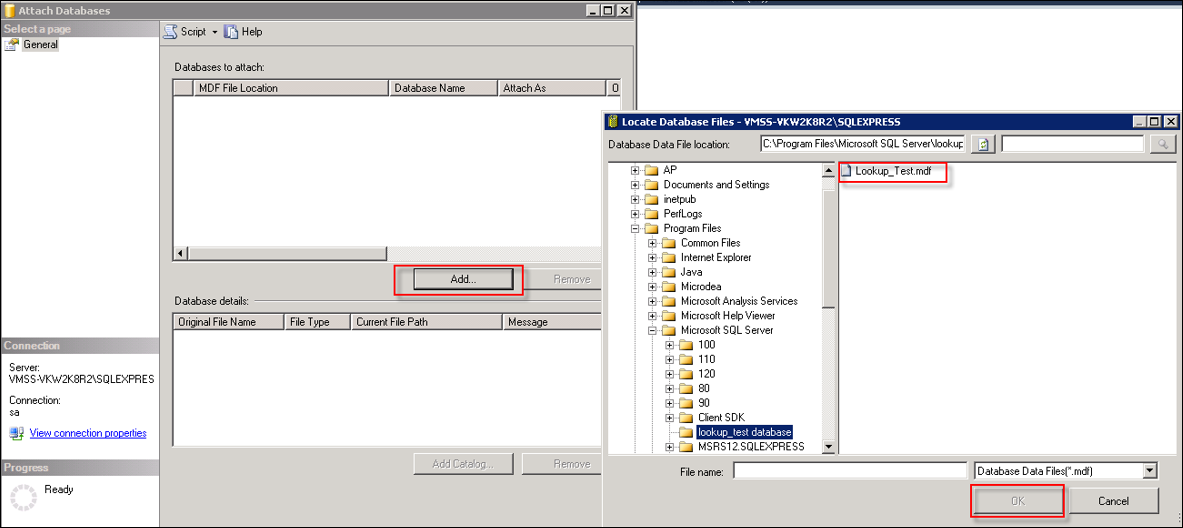Click OK in Locate Database Files
The image size is (1183, 528).
pos(1016,500)
